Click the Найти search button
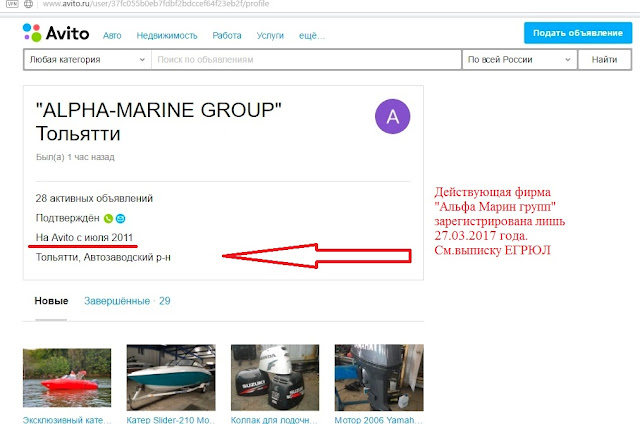 tap(604, 60)
